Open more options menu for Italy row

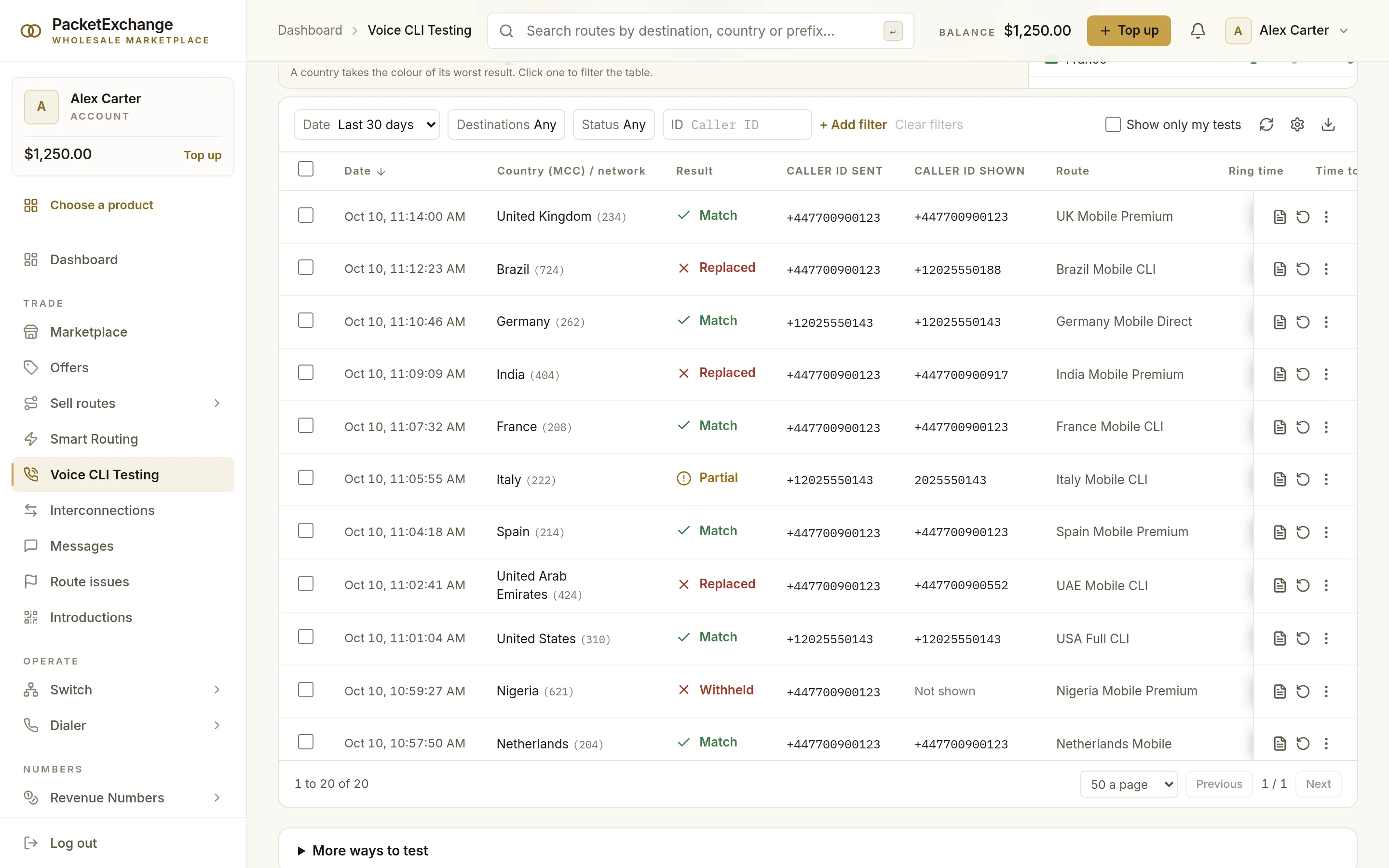pyautogui.click(x=1326, y=479)
